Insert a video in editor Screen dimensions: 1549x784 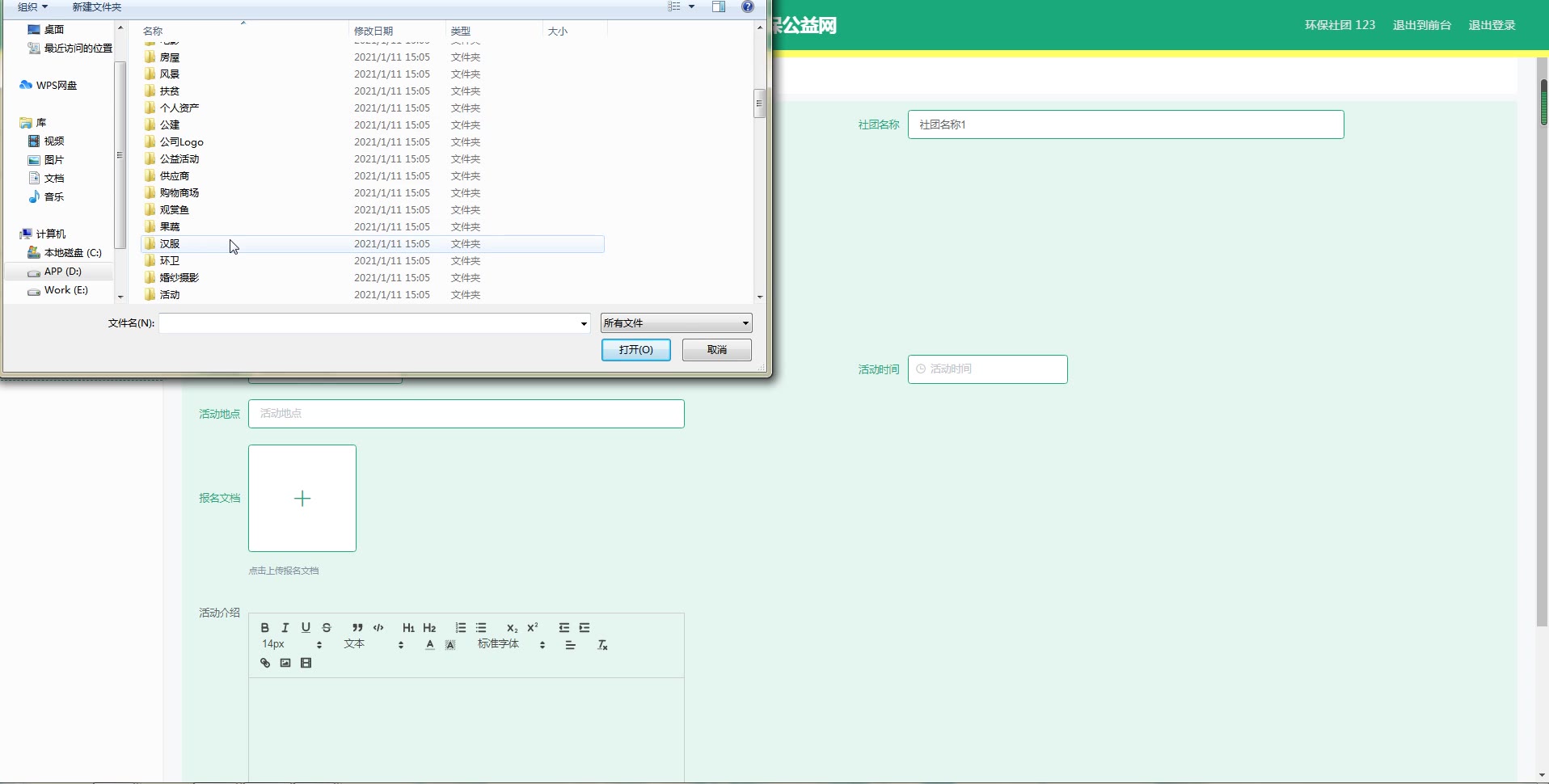[x=306, y=663]
